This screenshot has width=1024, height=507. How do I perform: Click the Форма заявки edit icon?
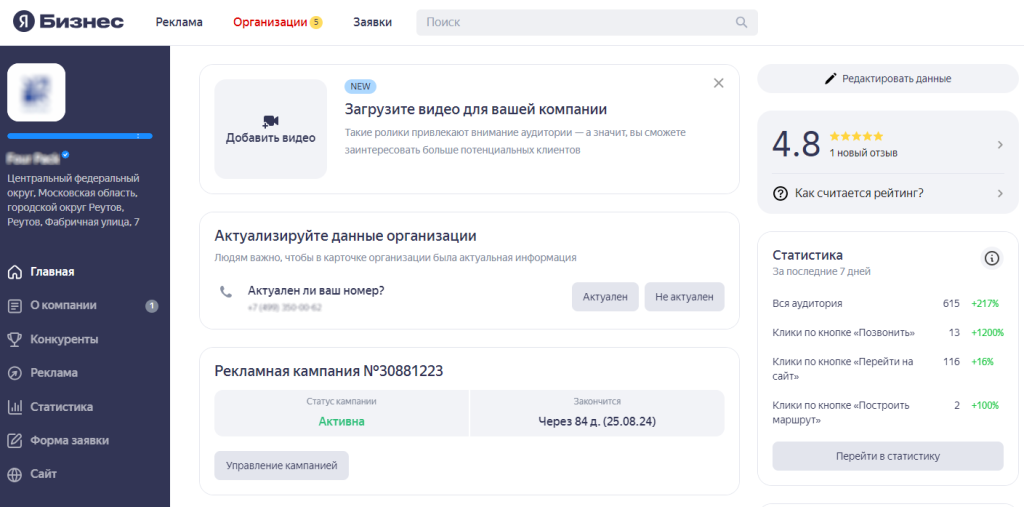tap(14, 440)
